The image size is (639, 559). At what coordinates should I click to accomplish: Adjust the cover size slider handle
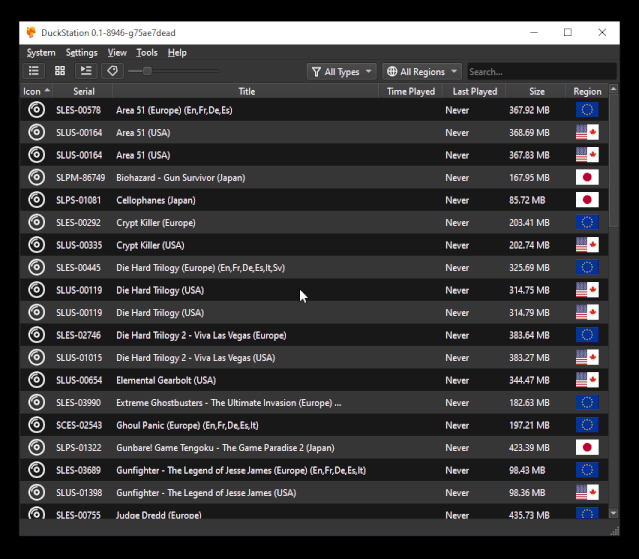coord(148,71)
